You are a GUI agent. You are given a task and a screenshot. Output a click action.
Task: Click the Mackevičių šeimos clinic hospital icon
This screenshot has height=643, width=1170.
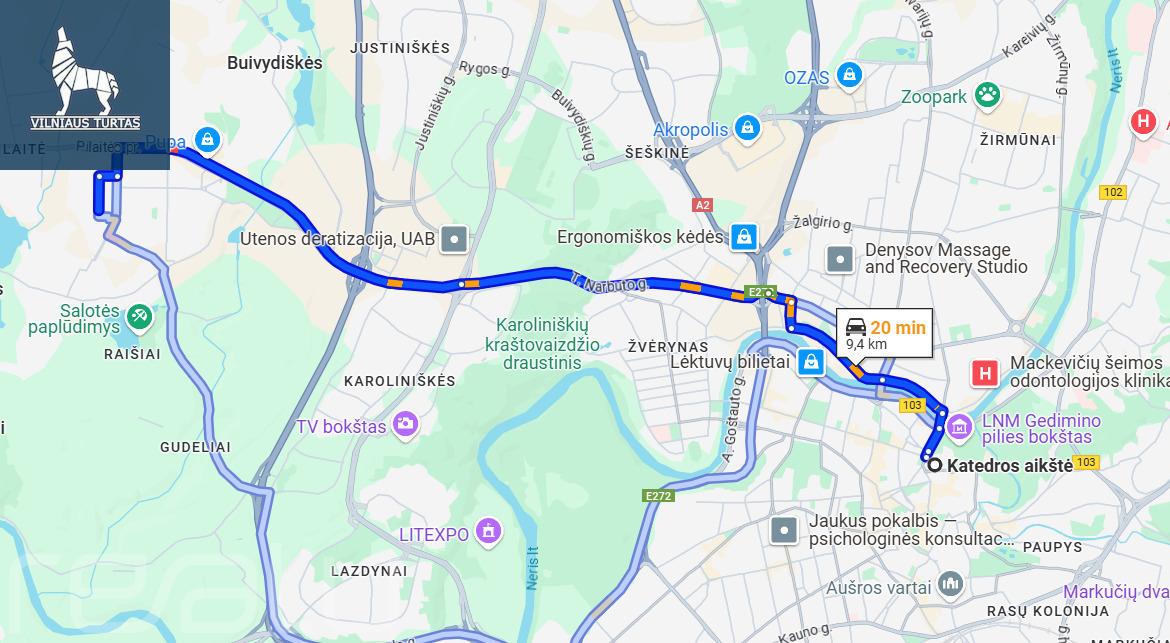(985, 373)
